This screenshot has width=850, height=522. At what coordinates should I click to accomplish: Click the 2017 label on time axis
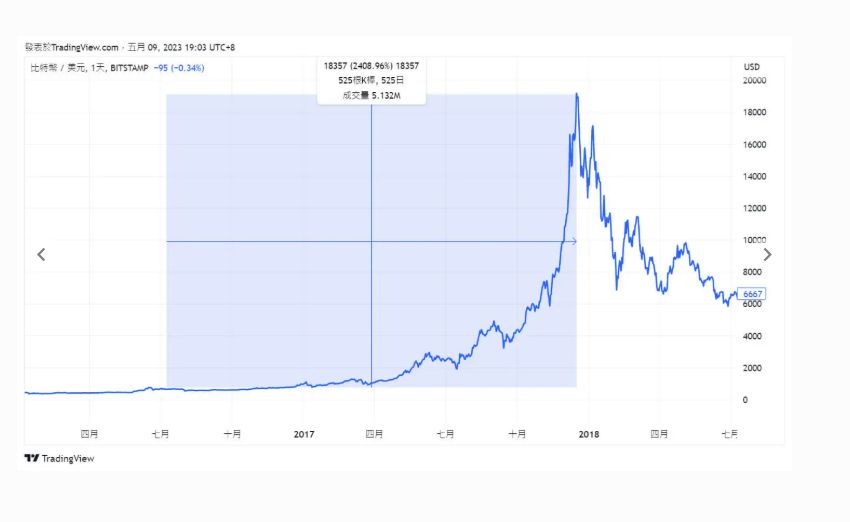click(304, 434)
